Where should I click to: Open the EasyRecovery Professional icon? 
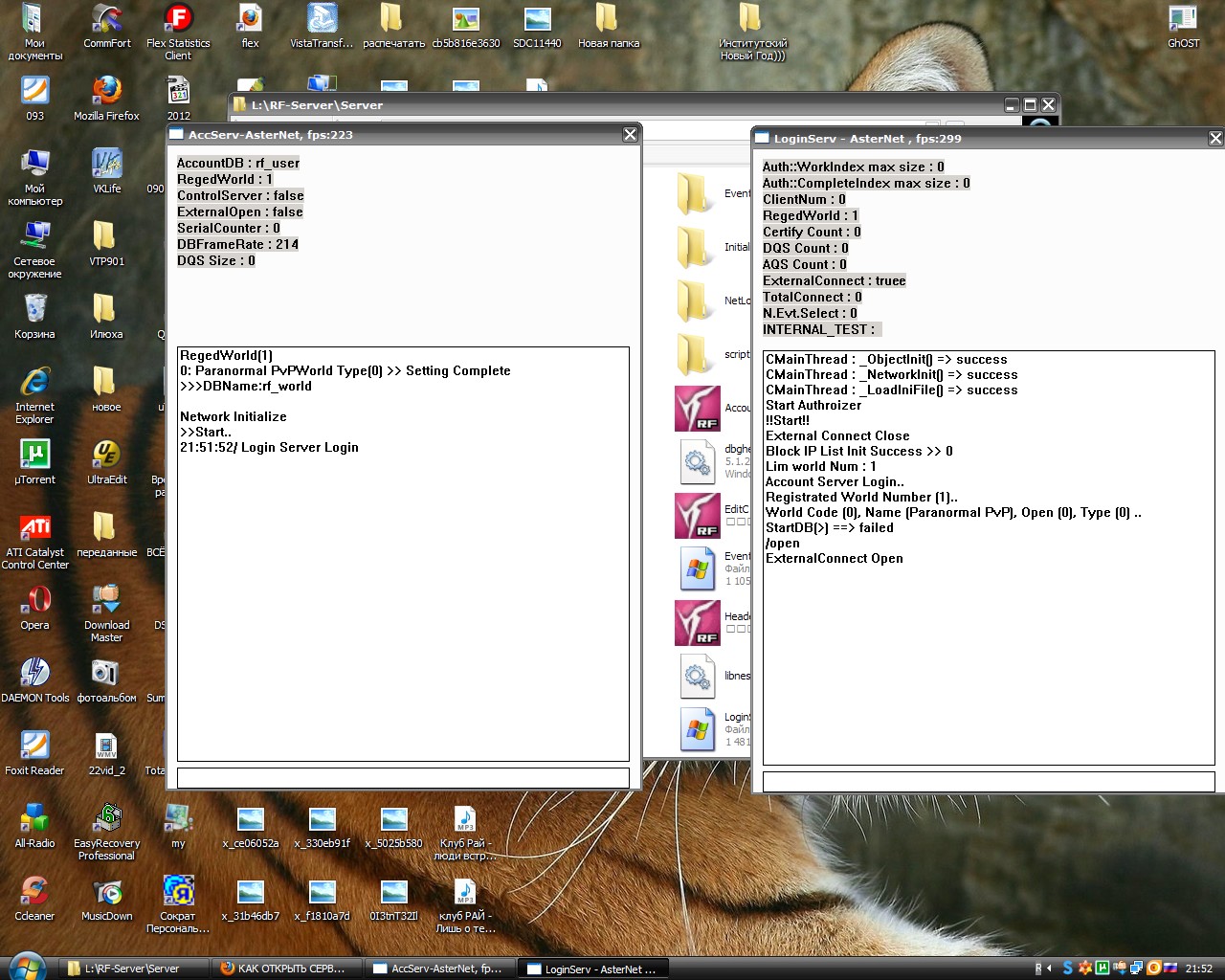[106, 819]
